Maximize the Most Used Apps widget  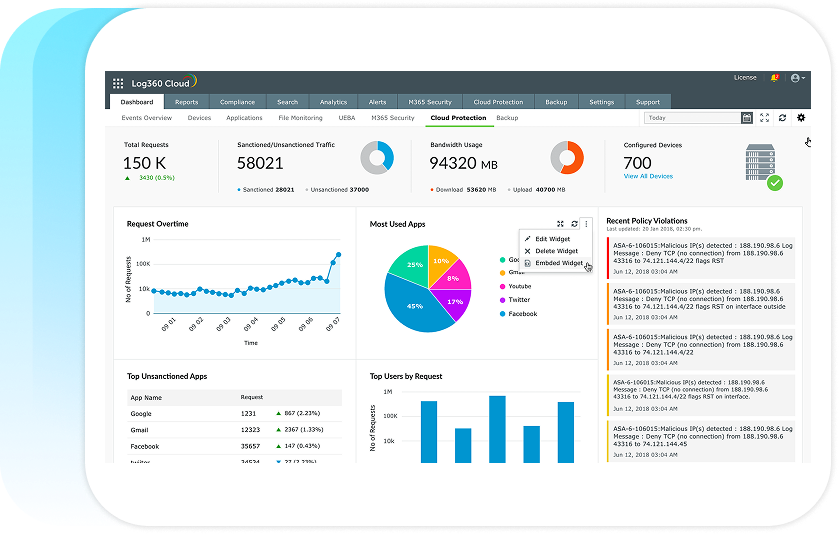pos(560,224)
